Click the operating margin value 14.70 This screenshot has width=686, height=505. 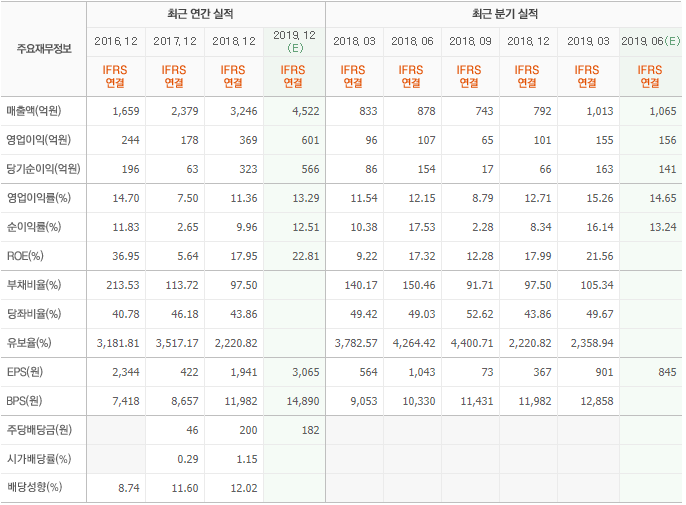click(126, 198)
